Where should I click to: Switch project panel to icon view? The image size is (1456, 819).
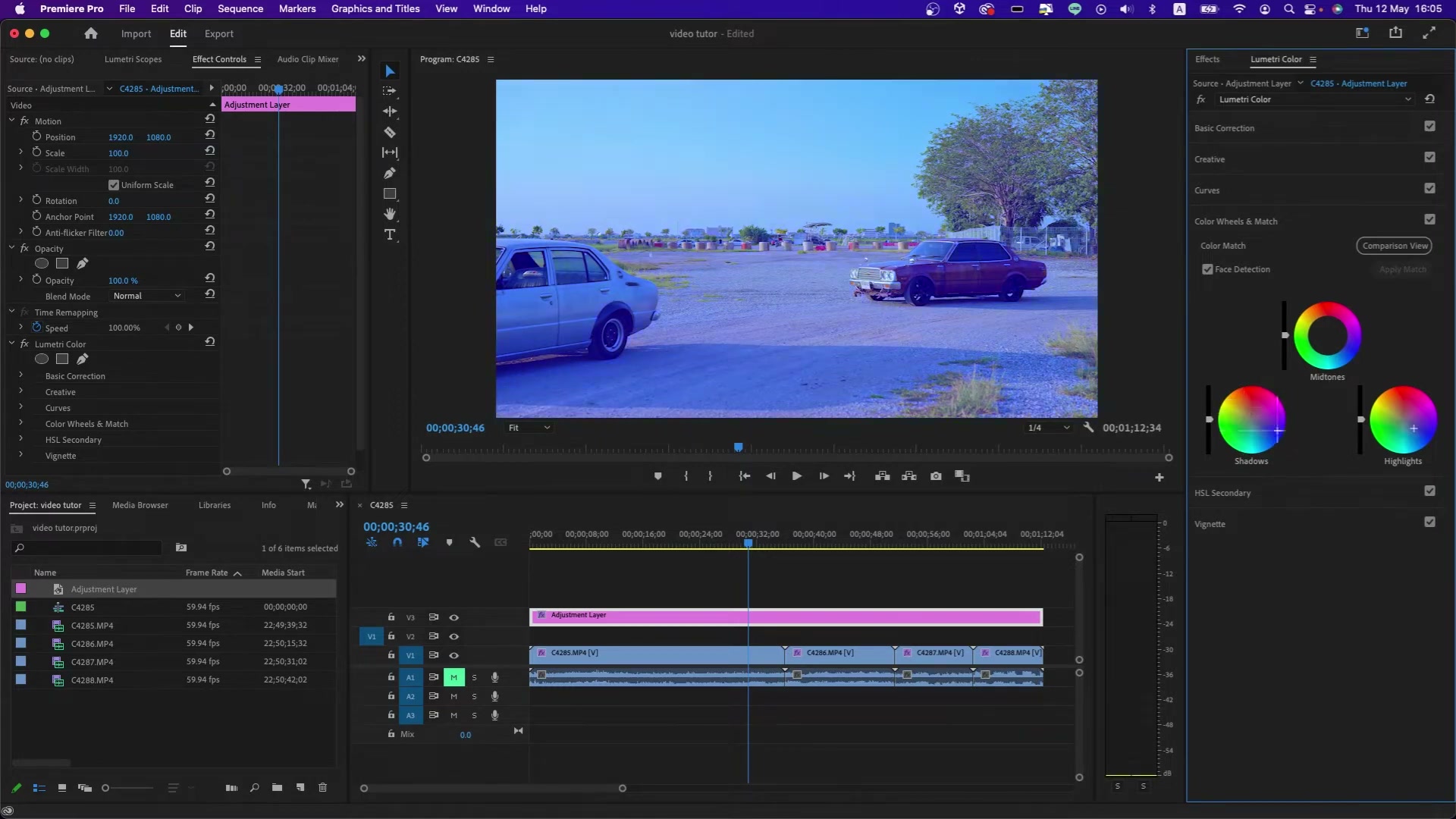(x=62, y=788)
